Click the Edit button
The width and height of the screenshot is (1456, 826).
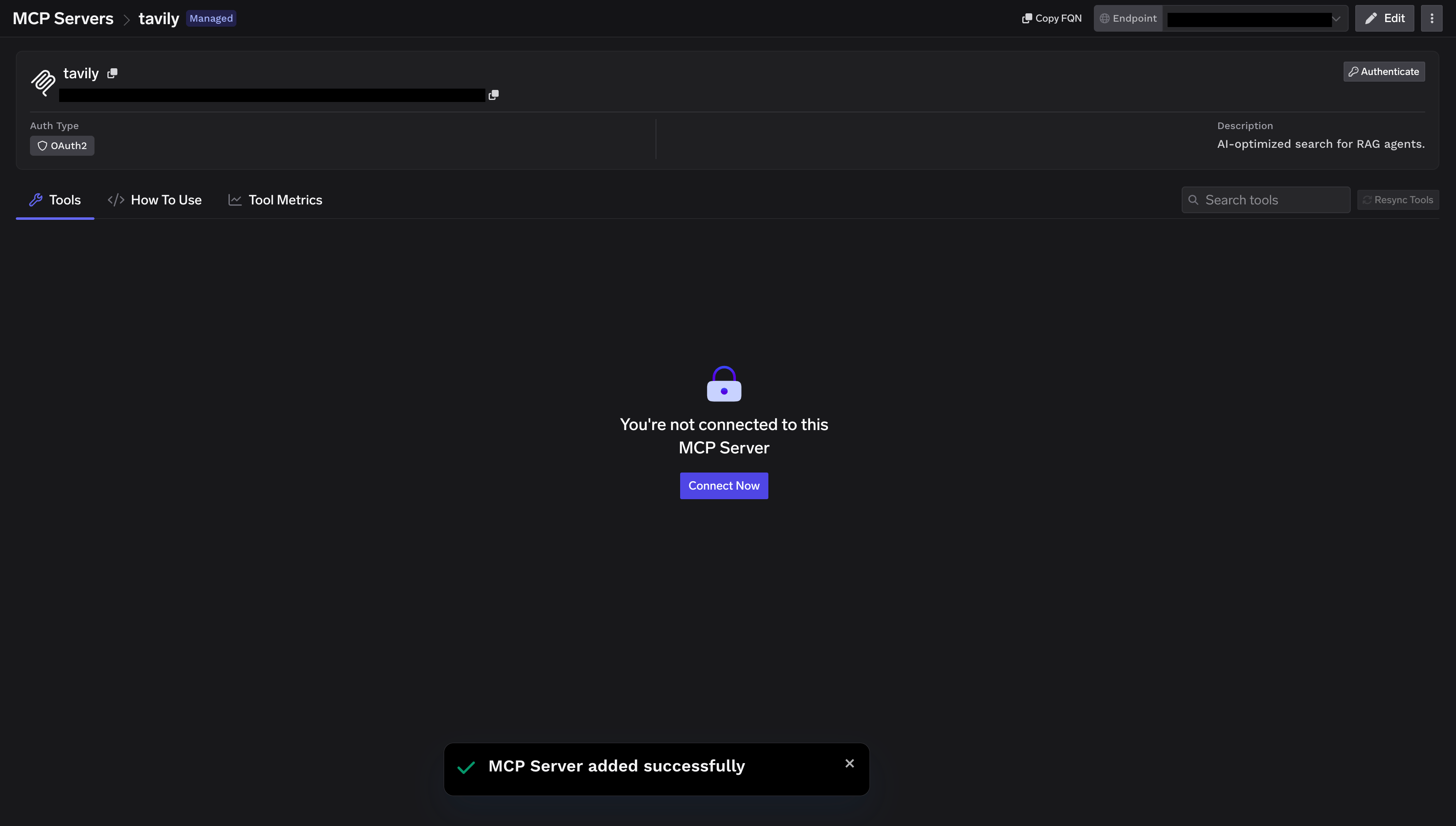point(1384,18)
